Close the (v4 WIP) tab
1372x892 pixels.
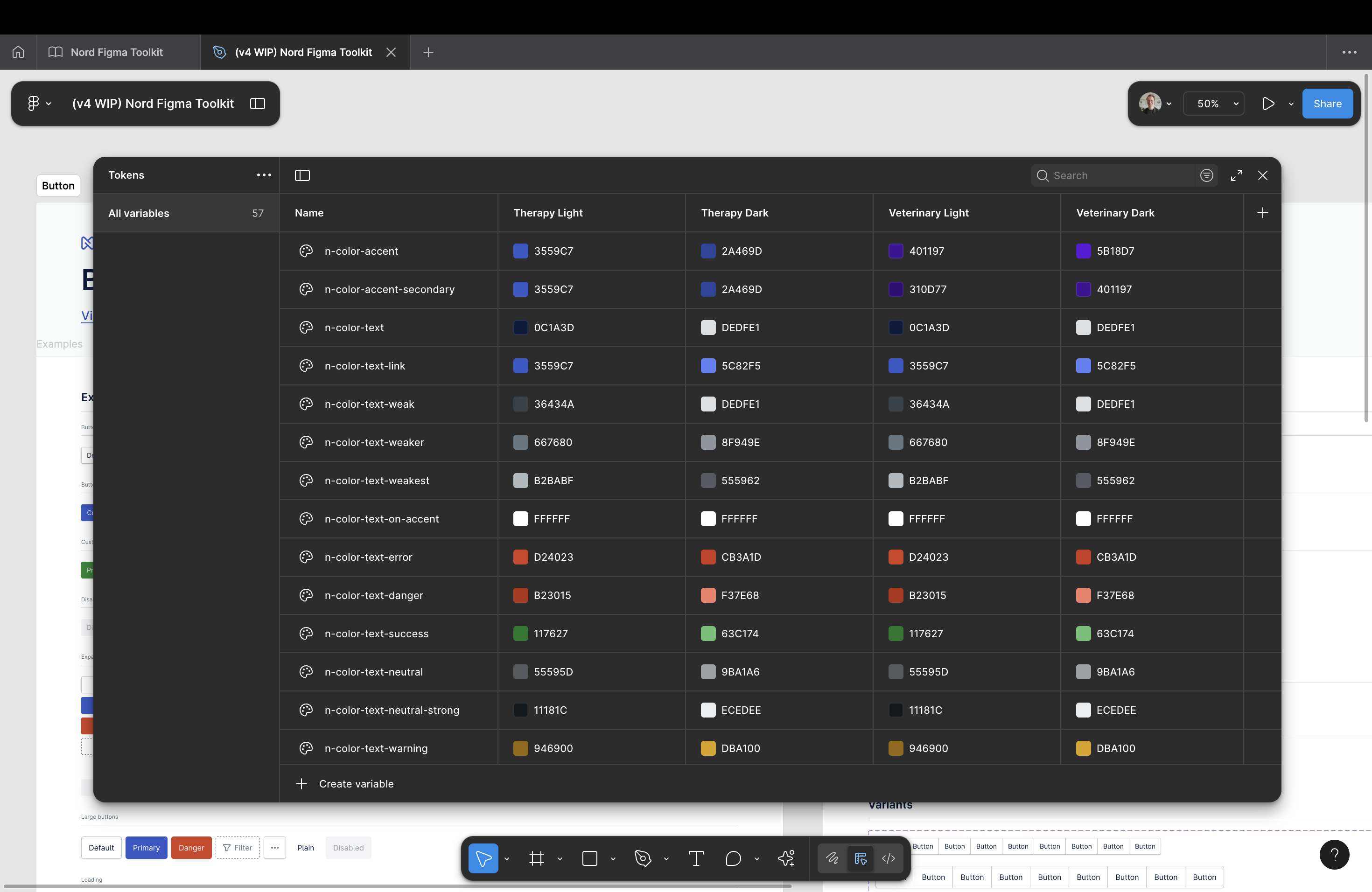(x=391, y=52)
